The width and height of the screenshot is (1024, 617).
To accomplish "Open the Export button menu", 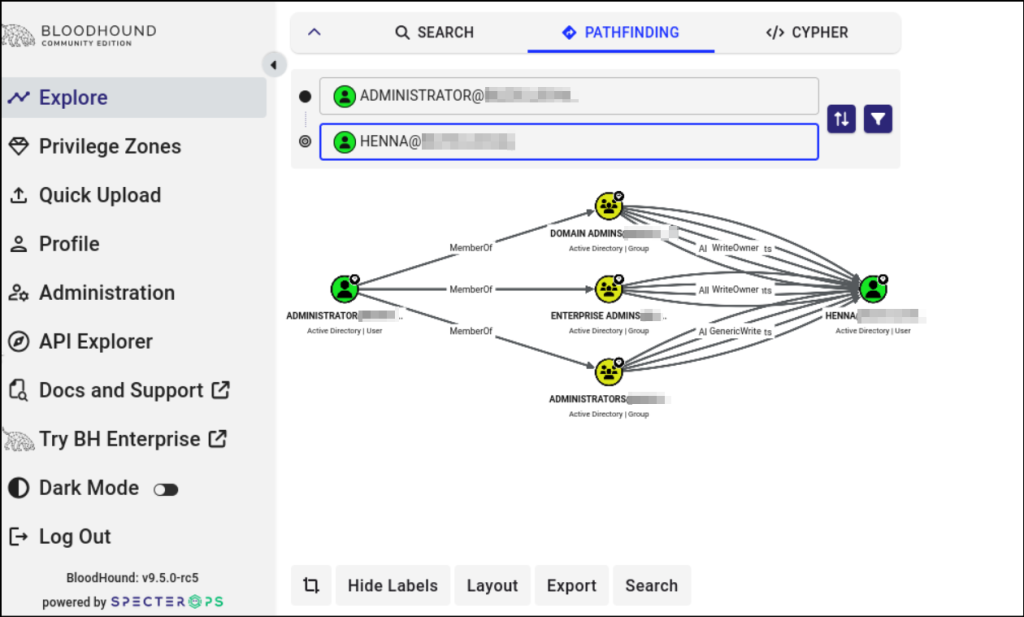I will tap(571, 585).
